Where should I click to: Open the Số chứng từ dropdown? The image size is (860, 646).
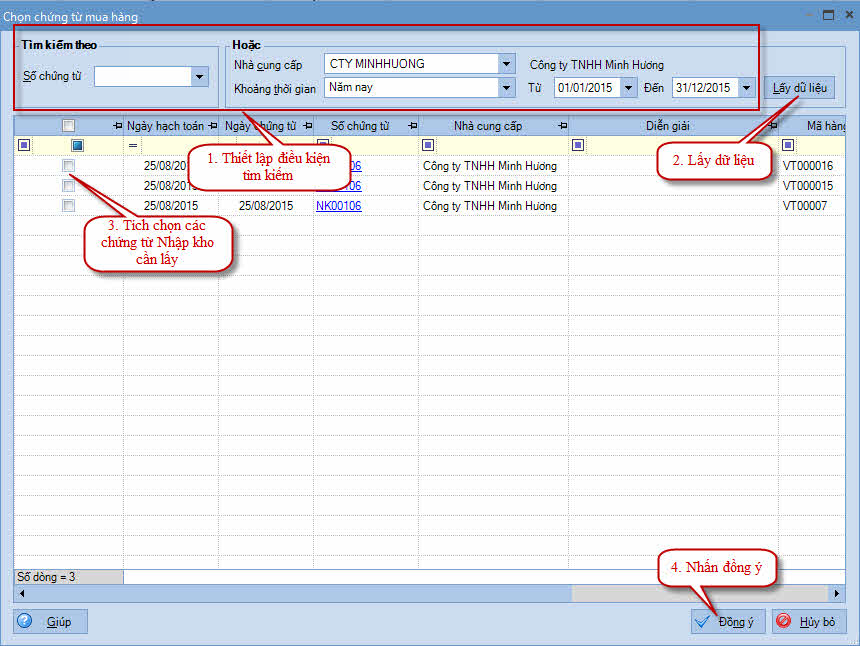tap(200, 76)
